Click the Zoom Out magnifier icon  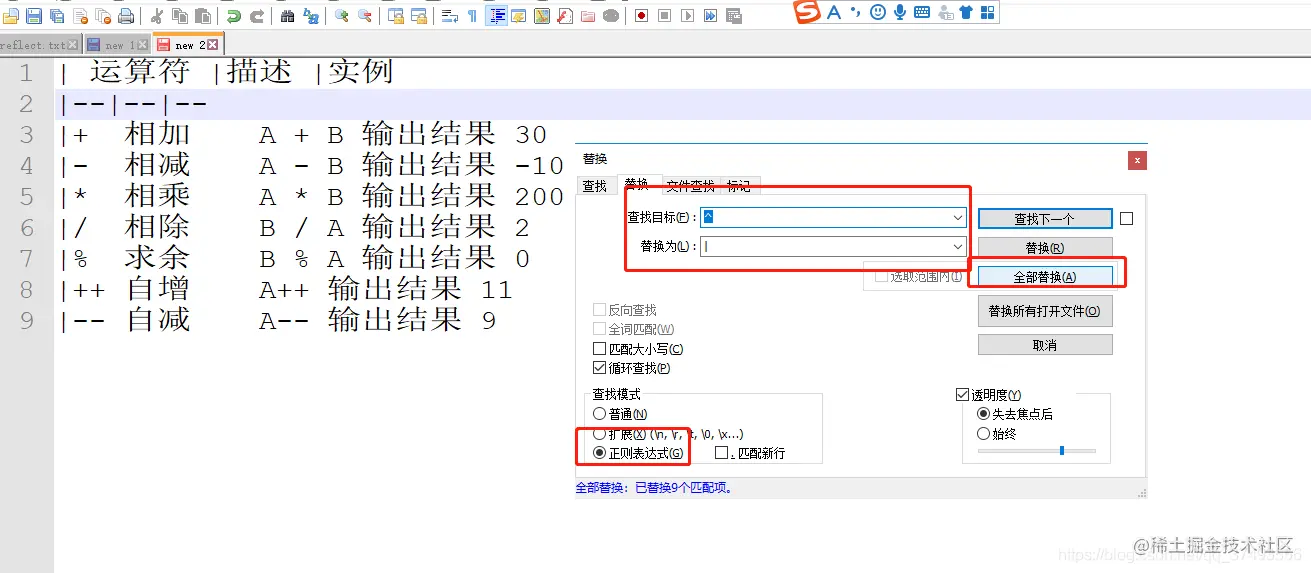(x=365, y=16)
